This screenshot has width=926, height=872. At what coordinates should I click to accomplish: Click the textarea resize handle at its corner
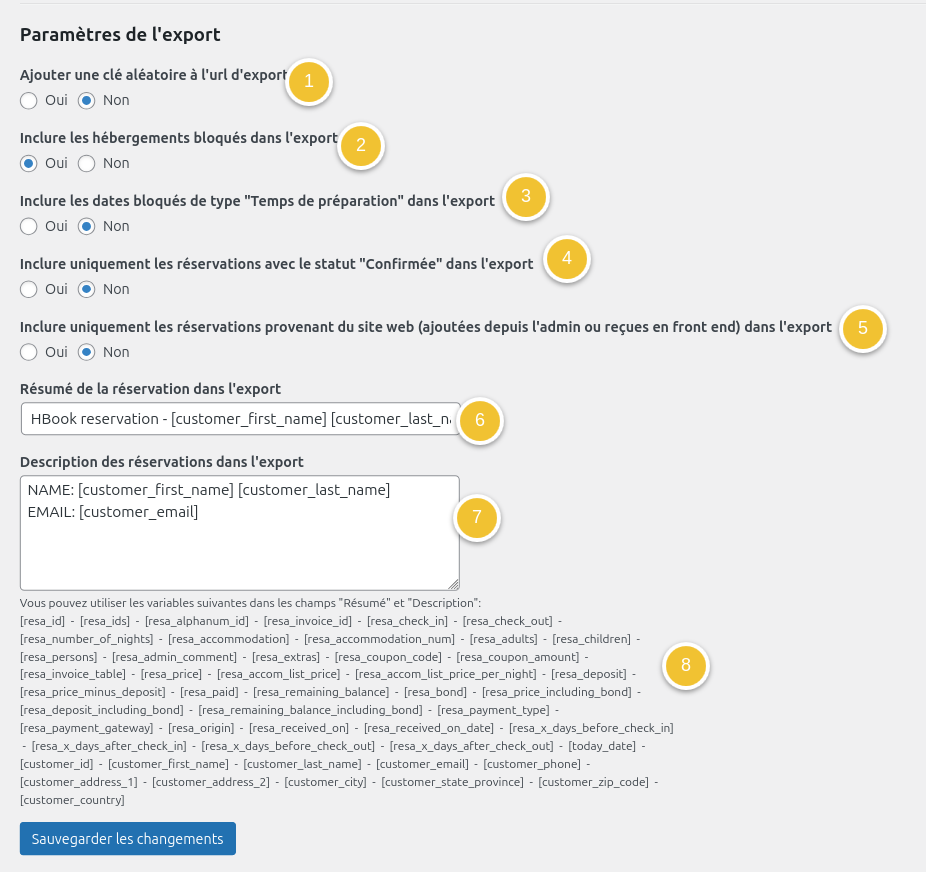[x=455, y=584]
